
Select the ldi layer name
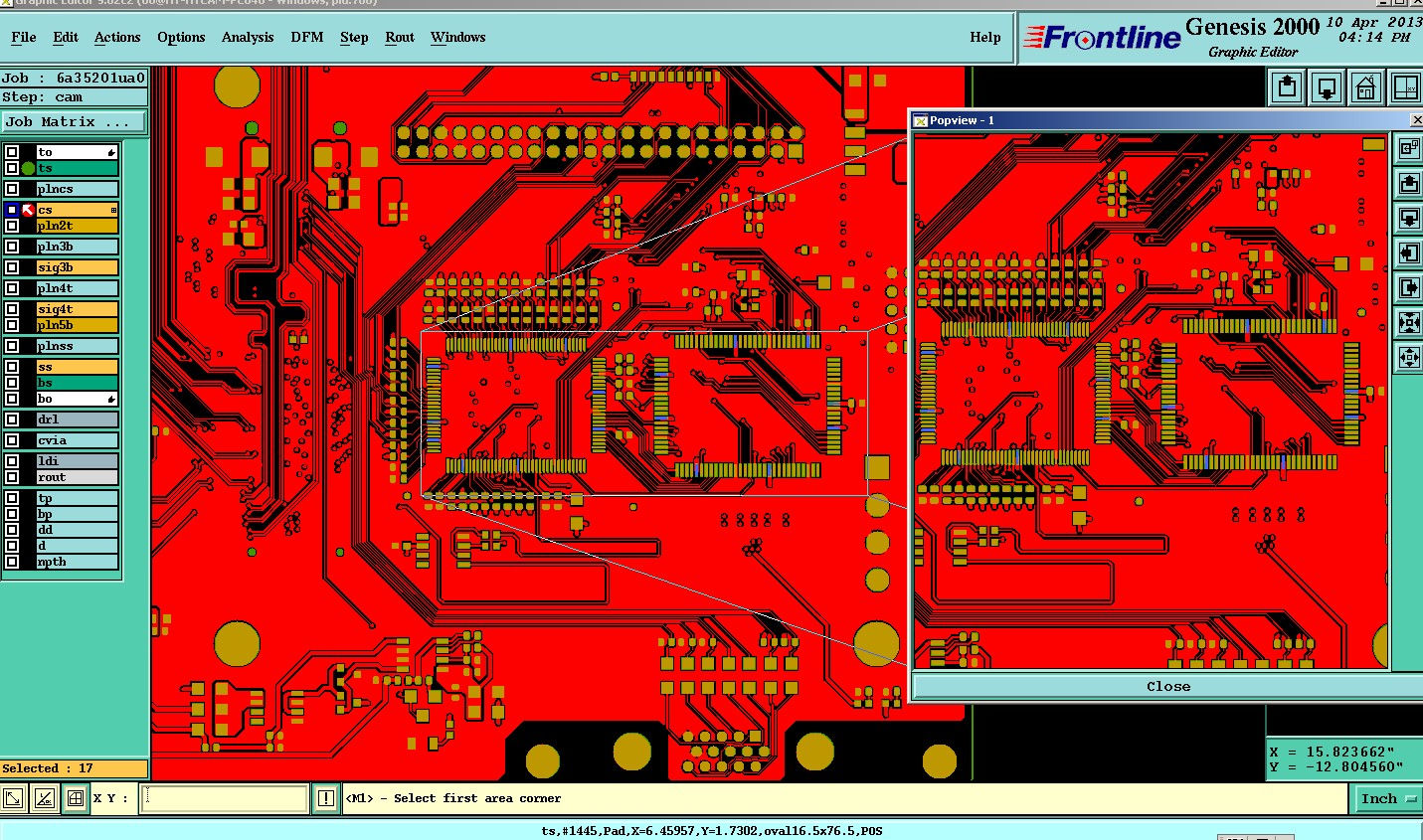[x=77, y=461]
